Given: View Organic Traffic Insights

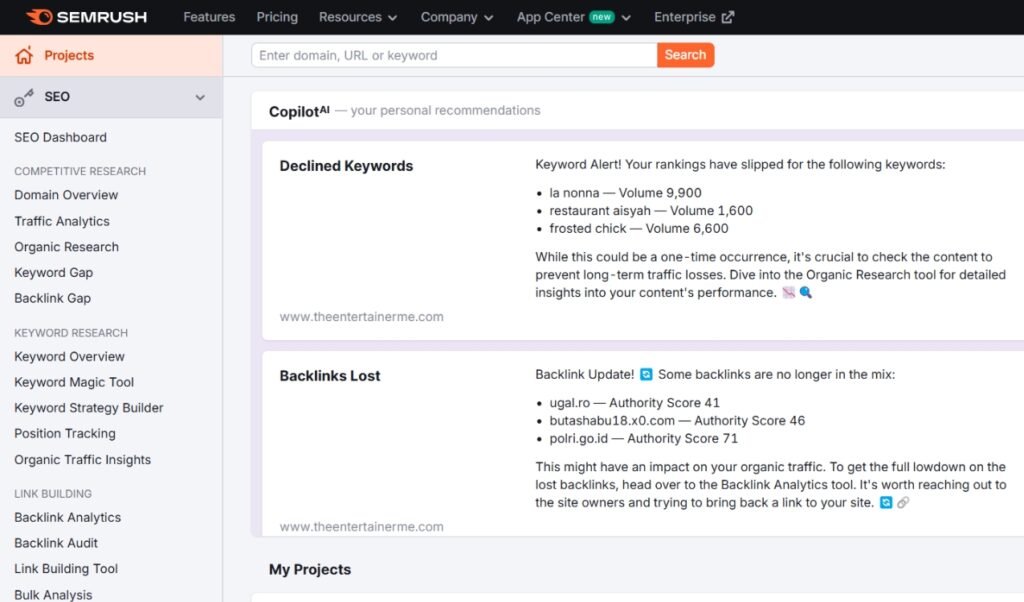Looking at the screenshot, I should [x=82, y=460].
